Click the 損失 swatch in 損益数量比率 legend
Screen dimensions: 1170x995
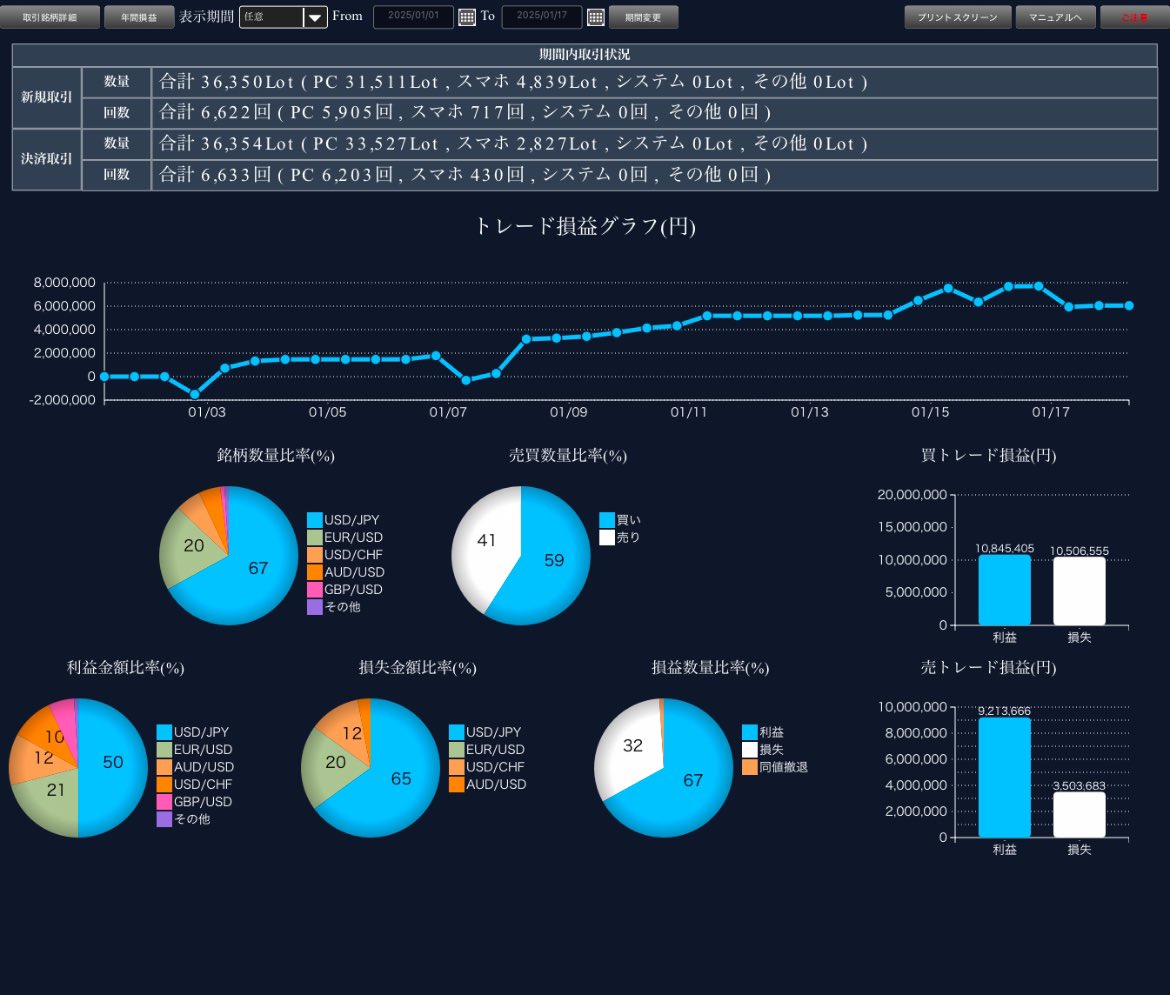(750, 749)
